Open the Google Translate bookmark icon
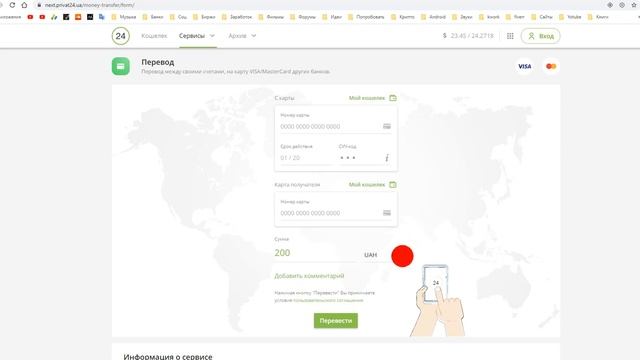This screenshot has height=360, width=640. [x=102, y=17]
